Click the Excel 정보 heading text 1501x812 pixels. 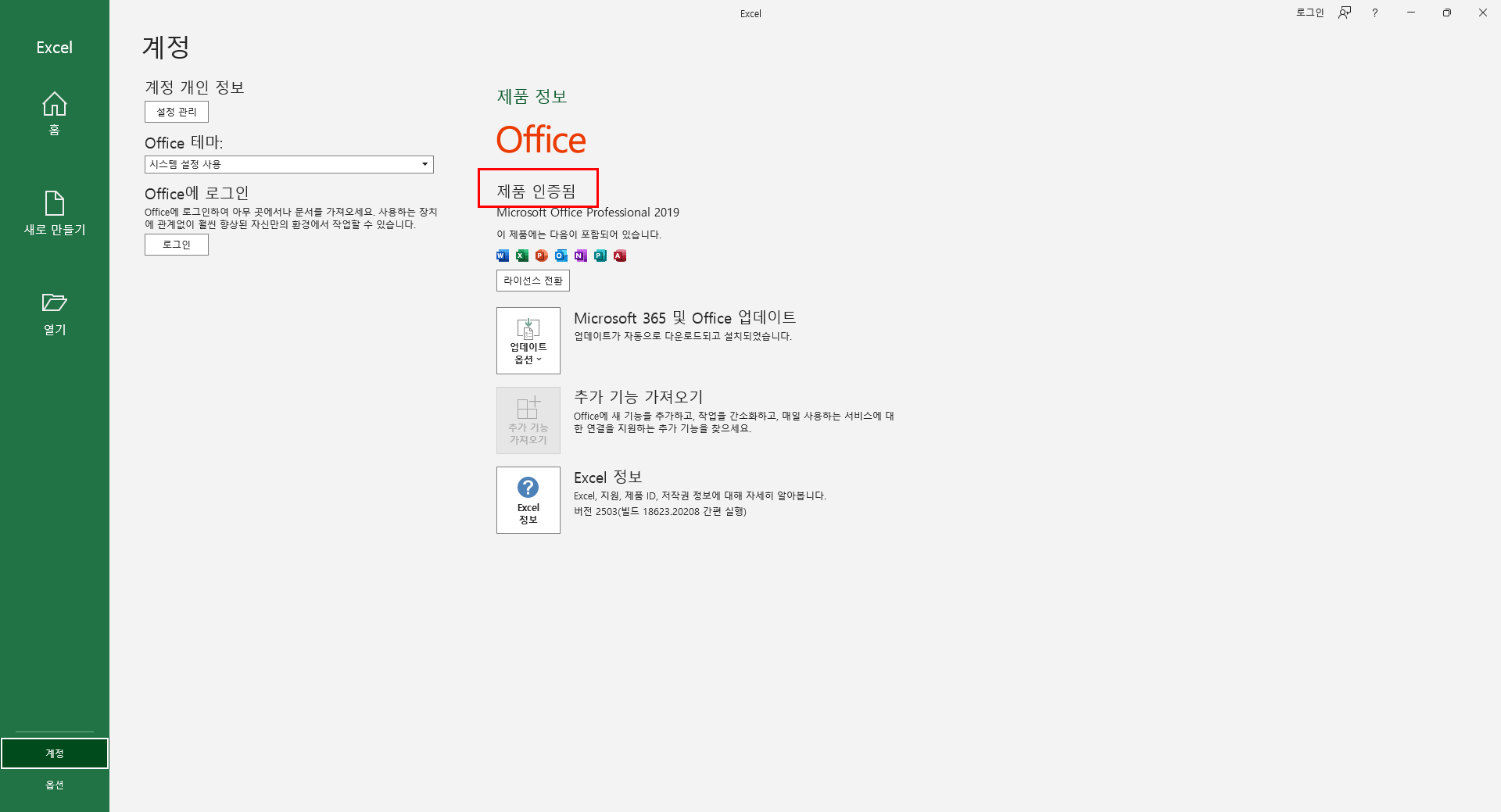[x=608, y=477]
